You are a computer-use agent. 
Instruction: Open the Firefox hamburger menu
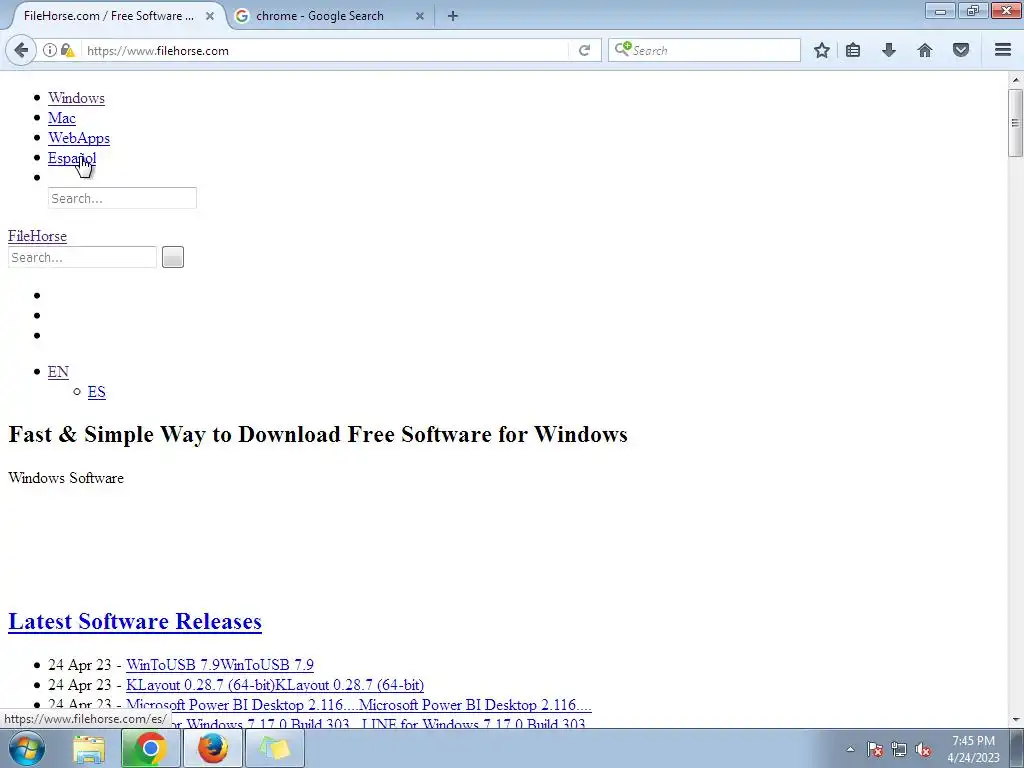click(1003, 50)
